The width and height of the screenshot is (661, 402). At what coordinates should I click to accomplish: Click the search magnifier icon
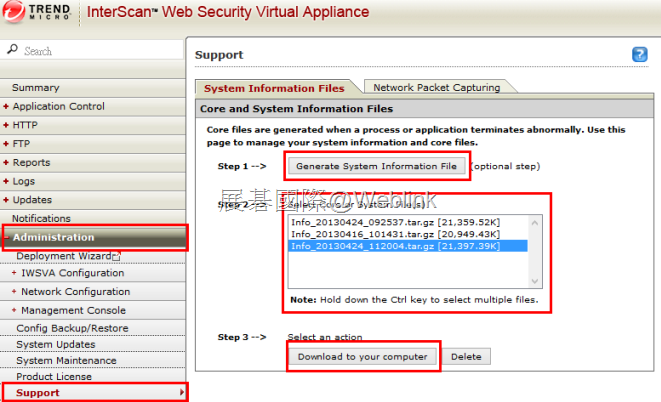click(12, 50)
